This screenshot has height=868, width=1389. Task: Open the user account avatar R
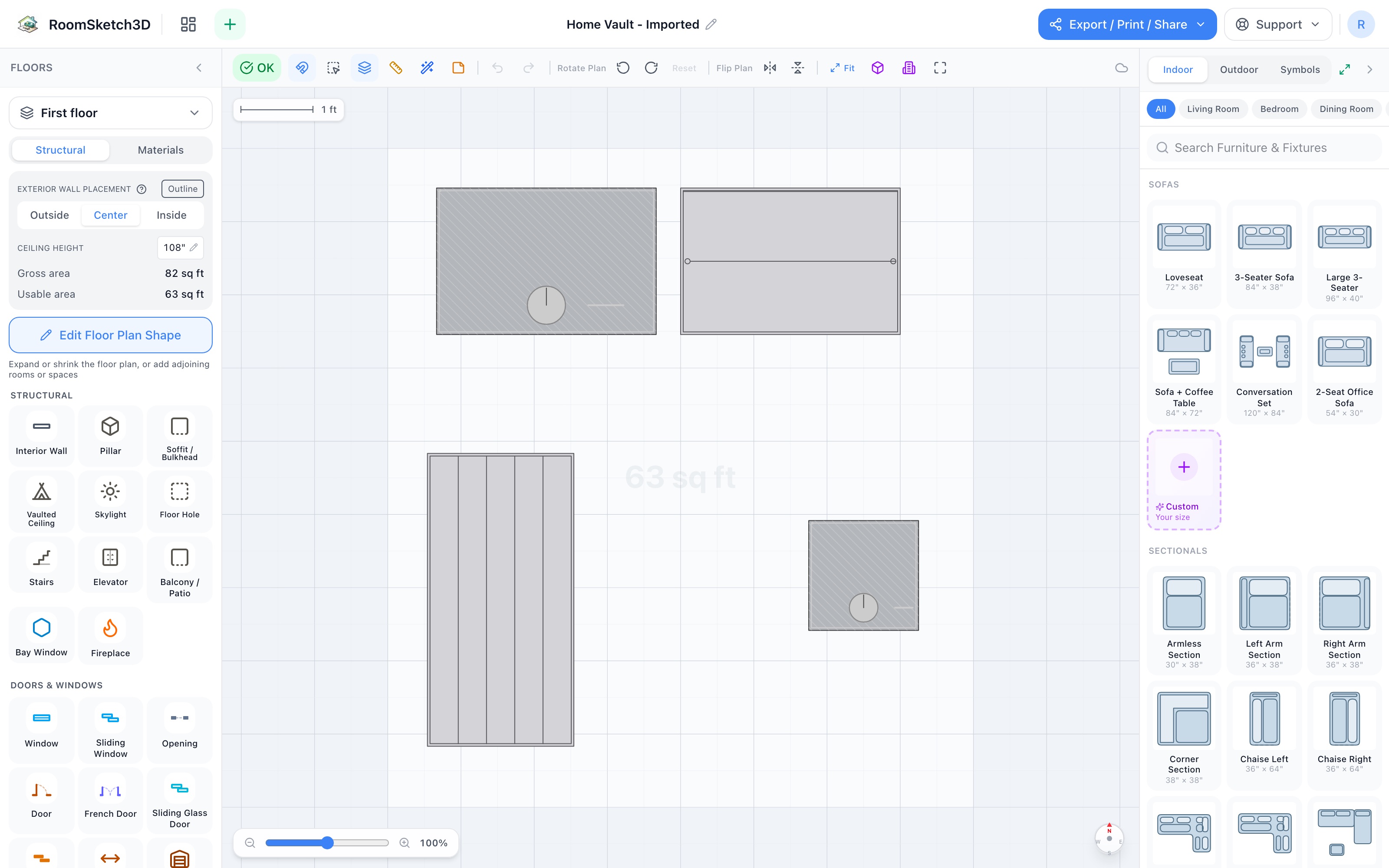1360,24
